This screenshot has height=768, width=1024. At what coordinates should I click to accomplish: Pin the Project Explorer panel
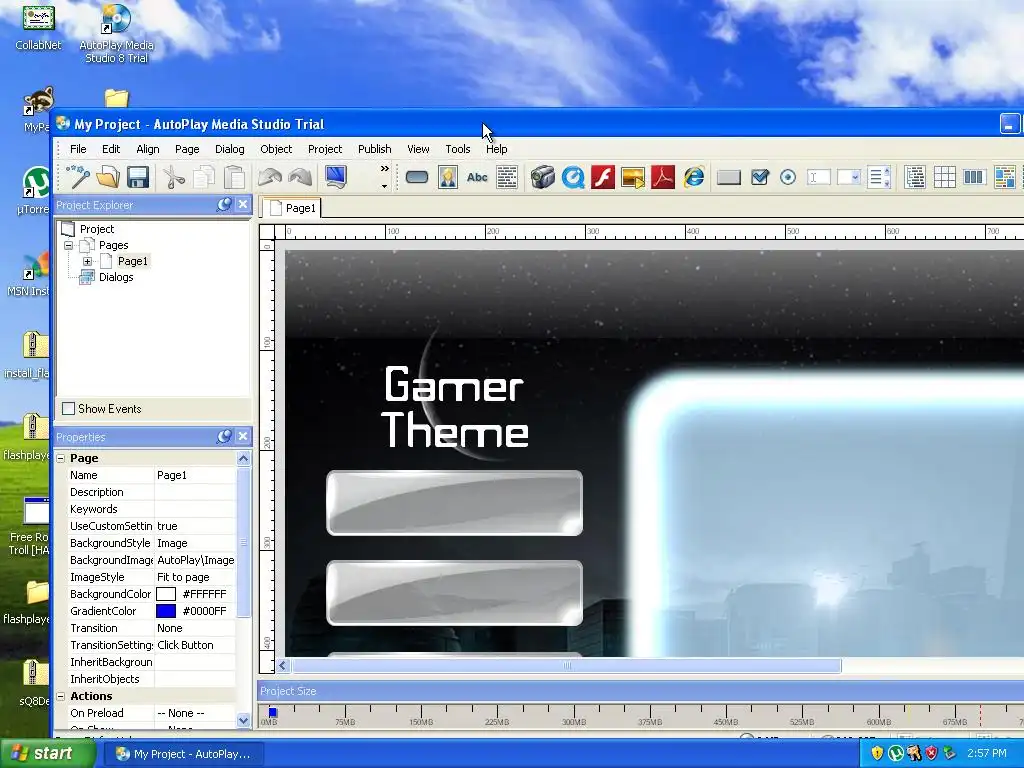[x=224, y=204]
